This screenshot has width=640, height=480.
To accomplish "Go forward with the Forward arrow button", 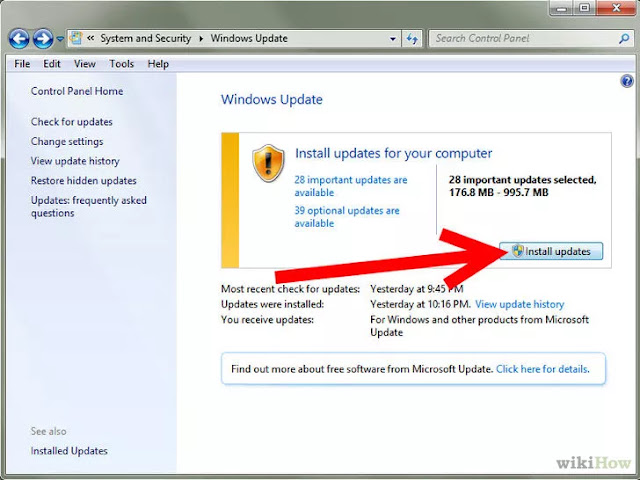I will (x=42, y=39).
